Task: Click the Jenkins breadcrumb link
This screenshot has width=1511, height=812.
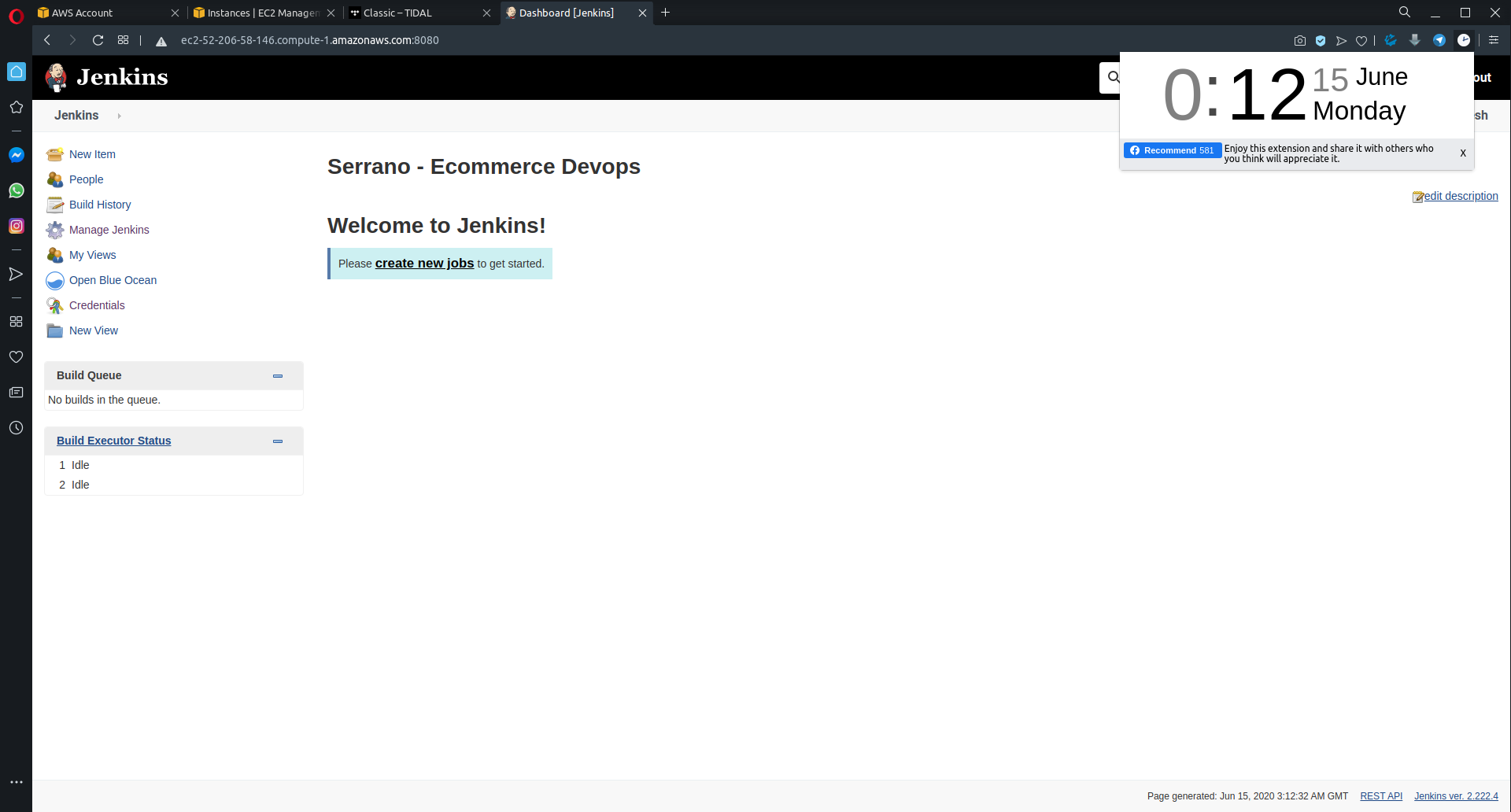Action: pos(76,116)
